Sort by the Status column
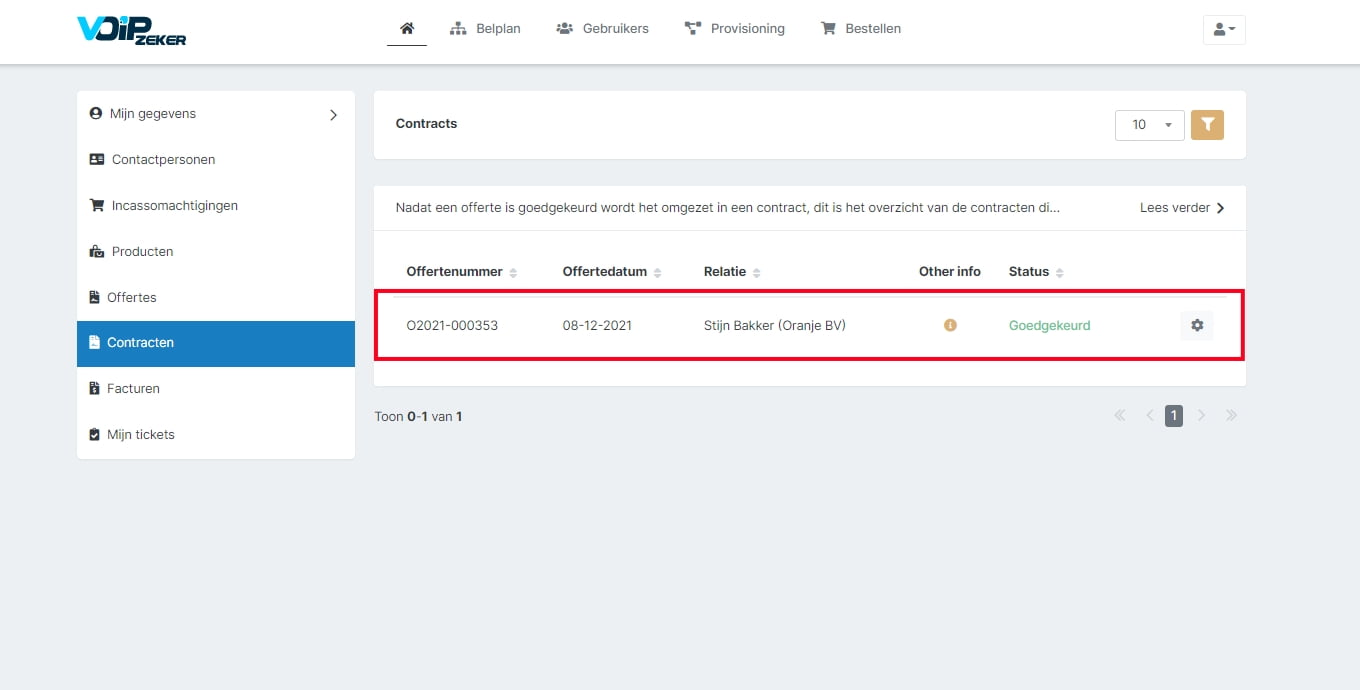The height and width of the screenshot is (690, 1360). point(1036,272)
